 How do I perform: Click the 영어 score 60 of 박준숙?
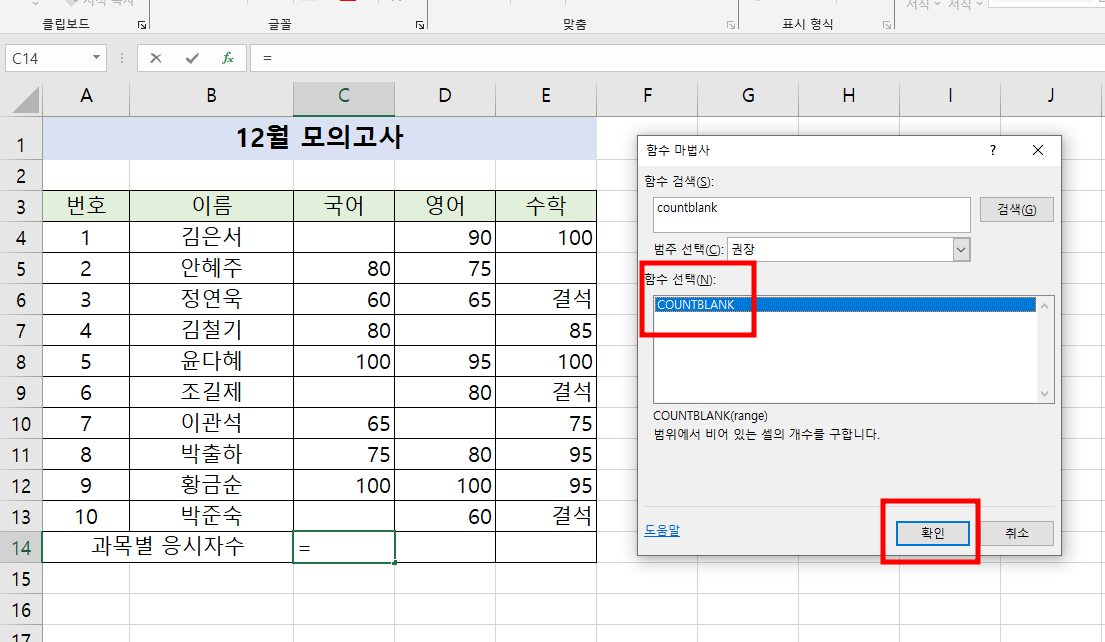coord(445,517)
